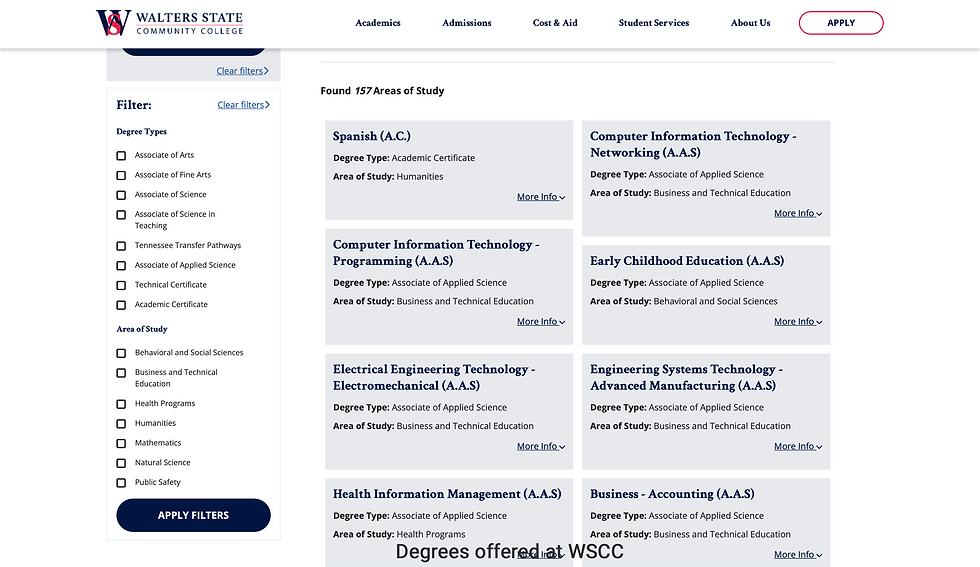Check the Business and Technical Education checkbox
The width and height of the screenshot is (980, 567).
tap(121, 373)
